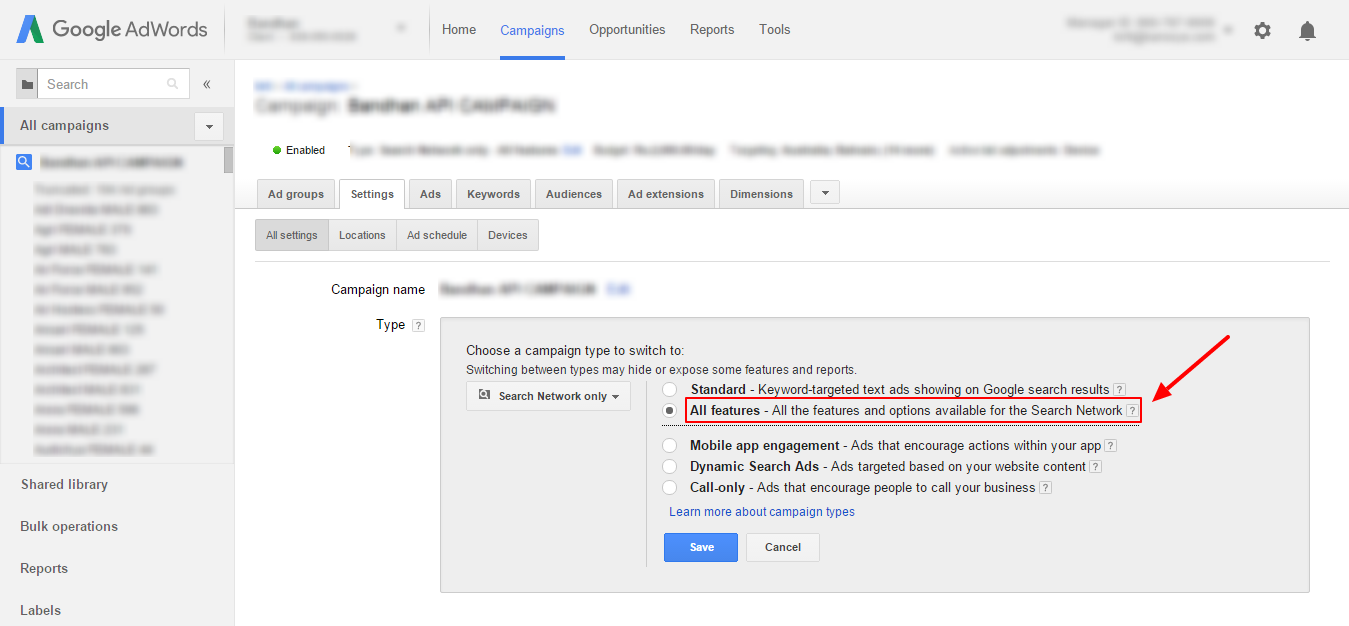Open more tabs dropdown after Dimensions

[x=824, y=193]
